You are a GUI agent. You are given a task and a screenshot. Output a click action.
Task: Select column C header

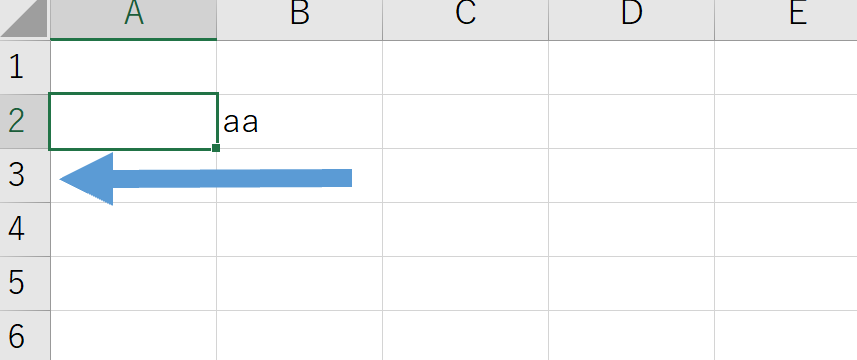click(x=466, y=19)
